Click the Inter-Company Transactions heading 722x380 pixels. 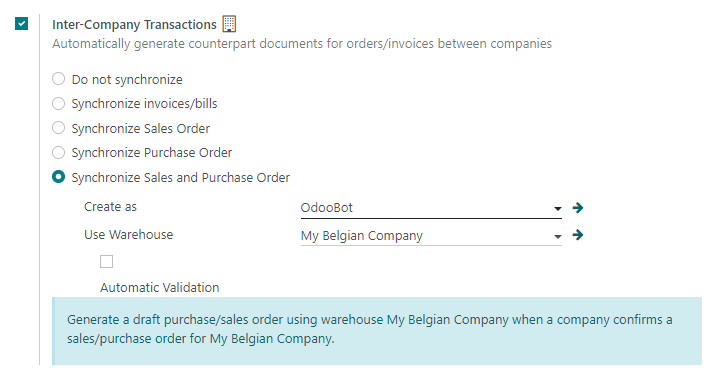(x=134, y=24)
